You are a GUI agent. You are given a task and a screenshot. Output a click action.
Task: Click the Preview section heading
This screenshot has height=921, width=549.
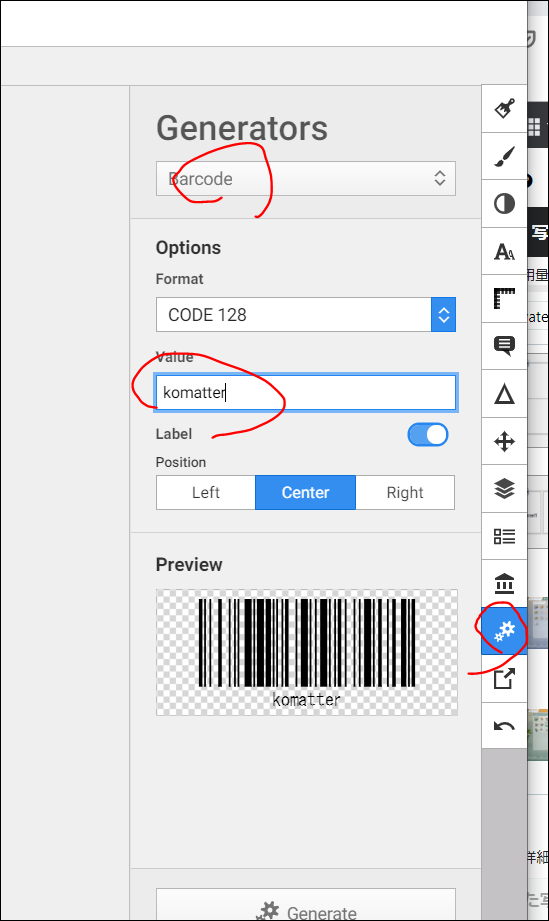click(x=189, y=564)
